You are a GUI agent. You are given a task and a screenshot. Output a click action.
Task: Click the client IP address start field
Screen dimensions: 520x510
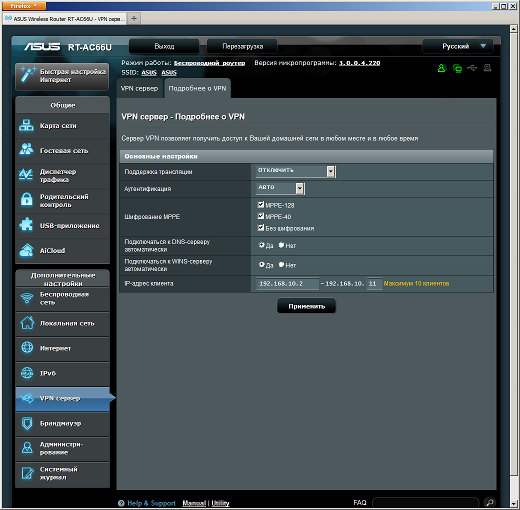tap(287, 284)
